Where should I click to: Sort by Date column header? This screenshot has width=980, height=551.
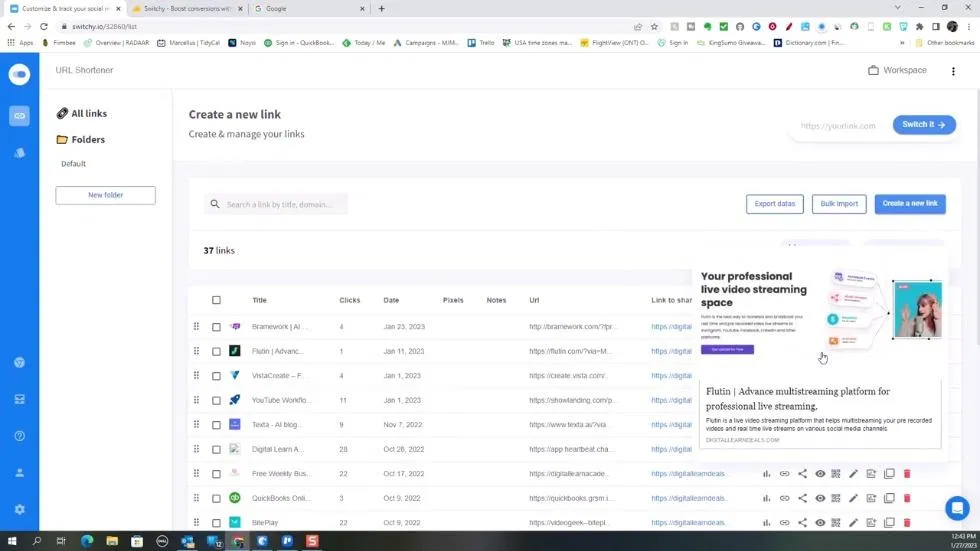click(x=391, y=300)
